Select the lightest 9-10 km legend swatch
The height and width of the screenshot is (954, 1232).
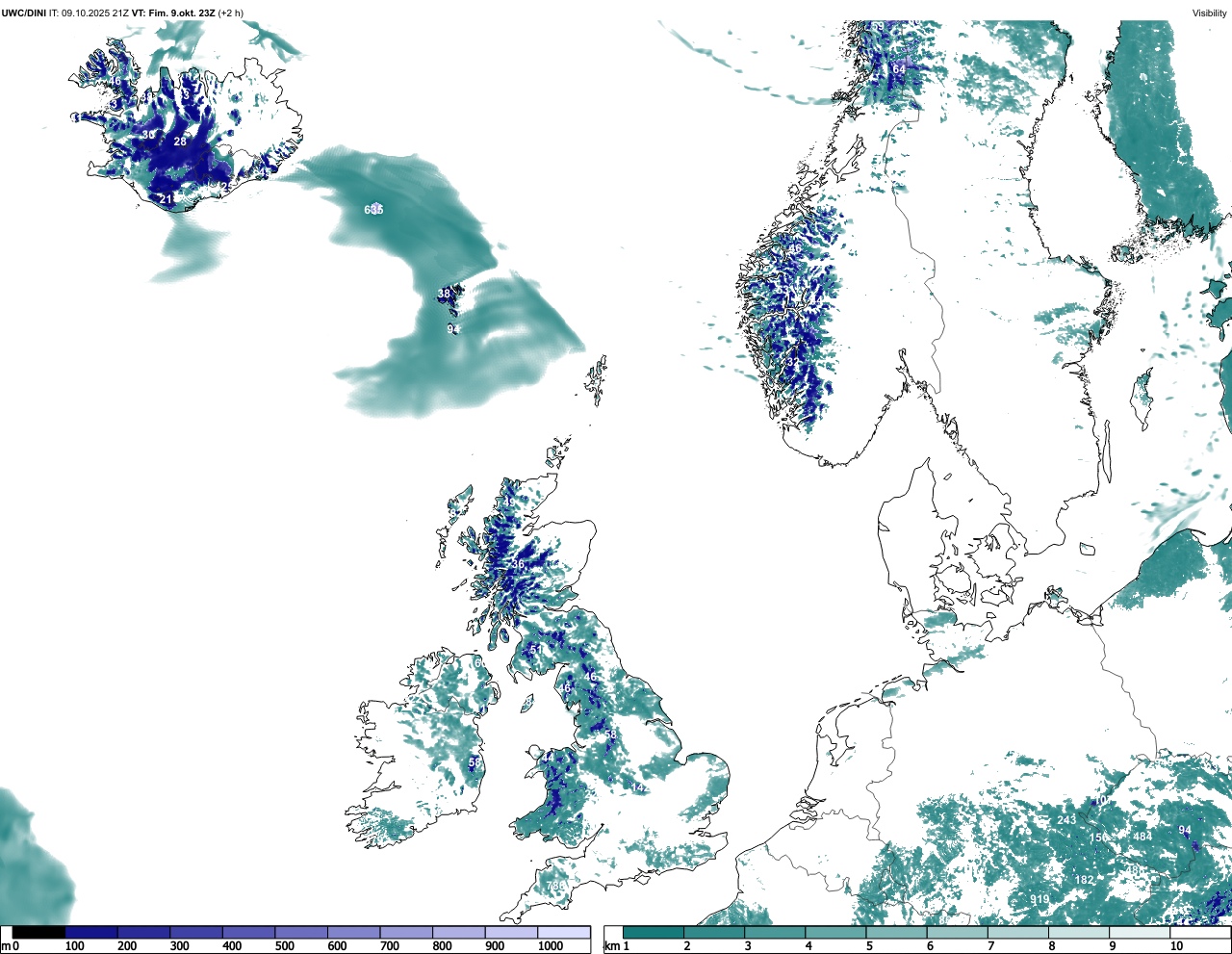pyautogui.click(x=1141, y=933)
